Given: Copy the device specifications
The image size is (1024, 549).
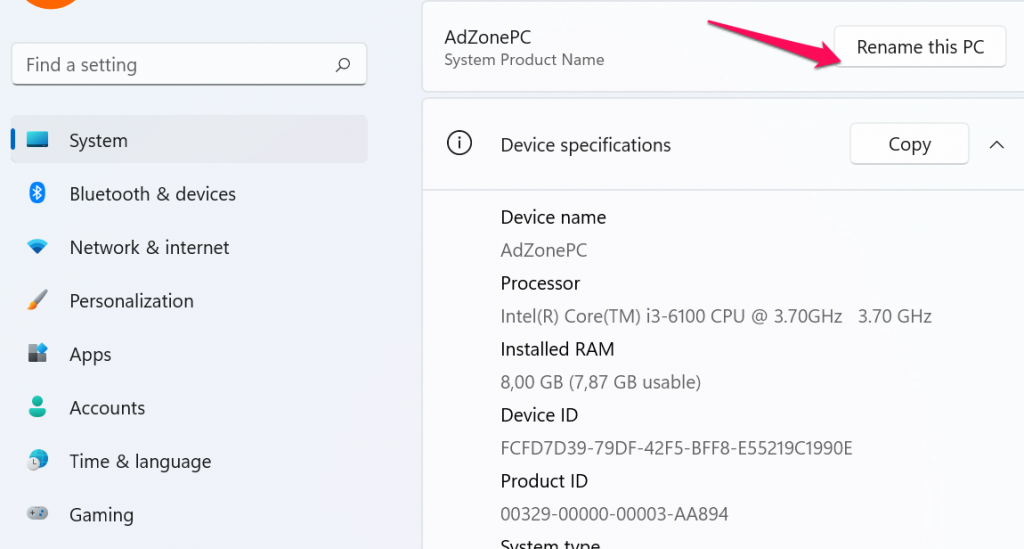Looking at the screenshot, I should point(909,144).
